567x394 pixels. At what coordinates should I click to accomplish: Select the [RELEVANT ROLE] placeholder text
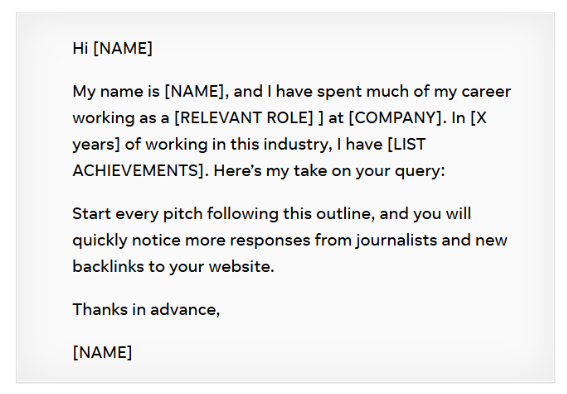[244, 117]
